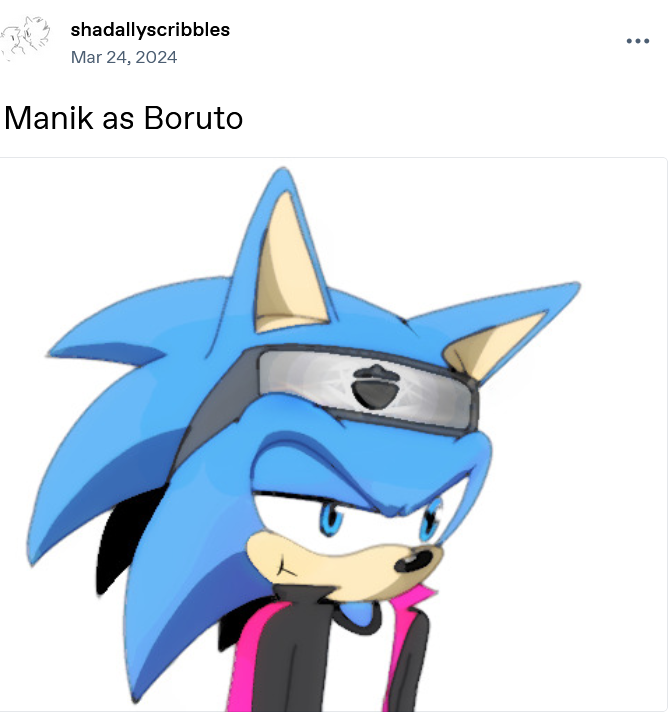Click the character's left blue eye
Viewport: 671px width, 722px height.
pos(331,518)
